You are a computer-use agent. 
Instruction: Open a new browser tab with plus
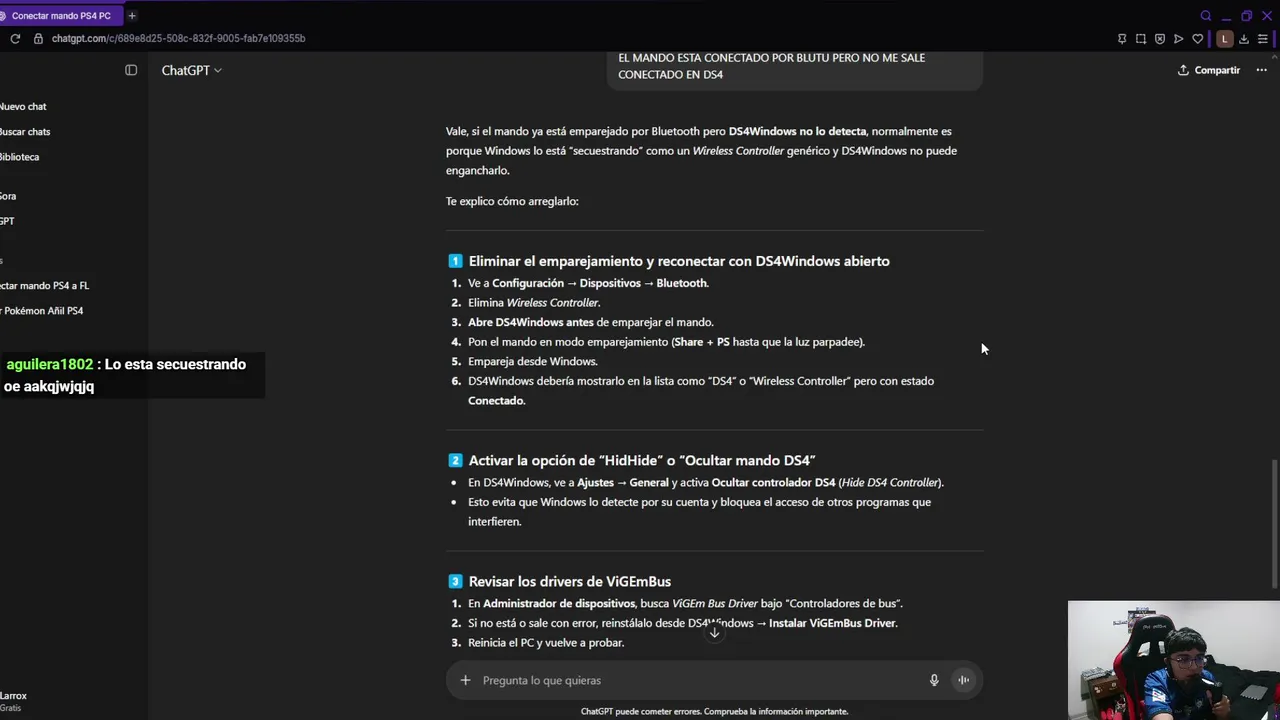point(132,16)
